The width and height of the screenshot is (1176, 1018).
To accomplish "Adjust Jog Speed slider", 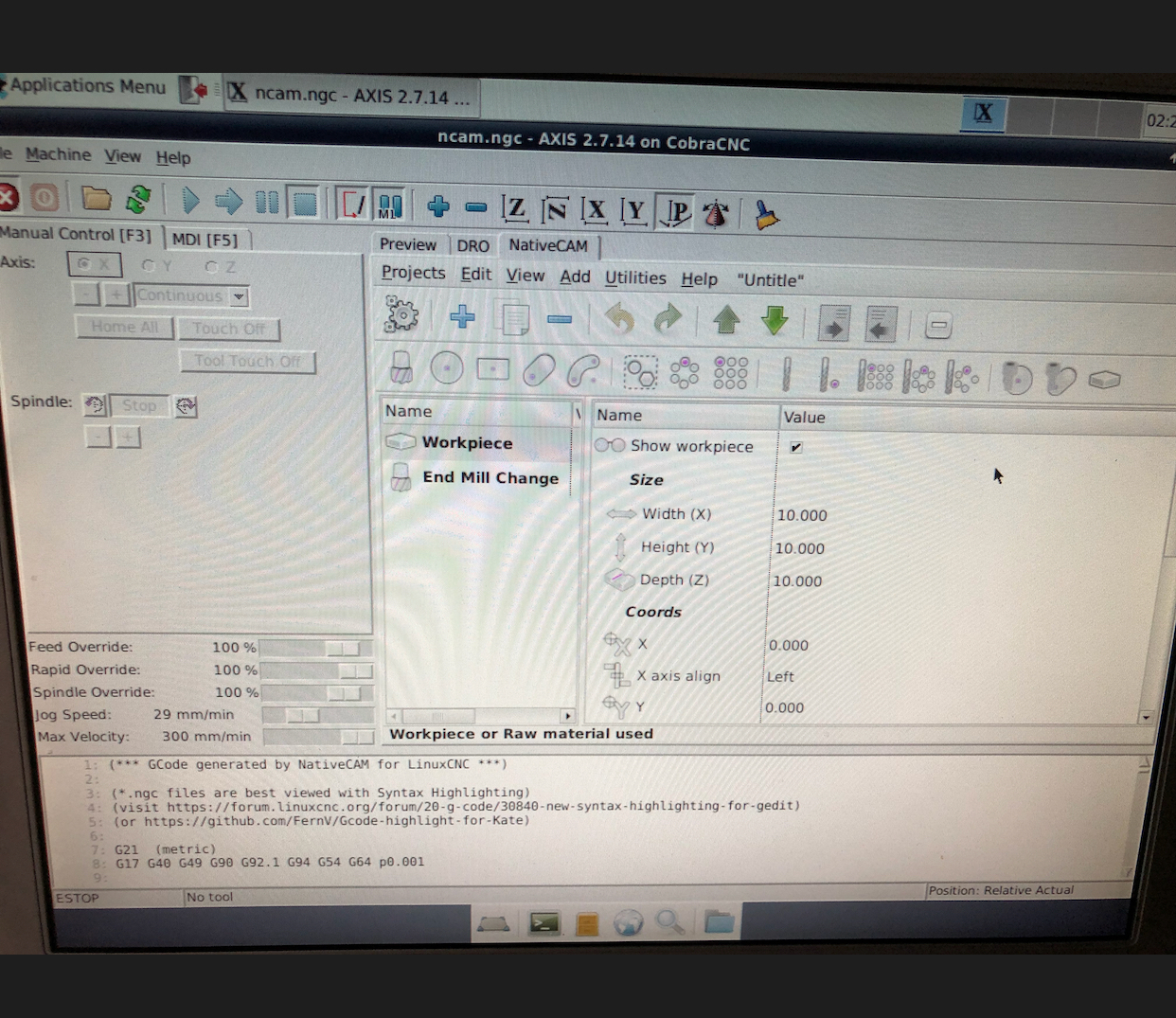I will click(317, 715).
